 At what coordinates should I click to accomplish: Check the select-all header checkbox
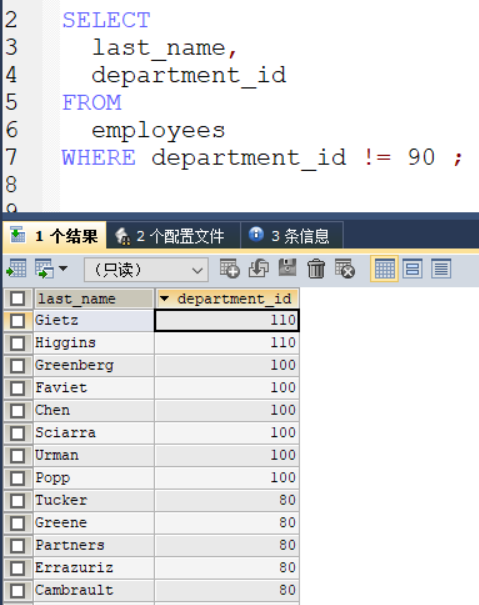(x=18, y=299)
